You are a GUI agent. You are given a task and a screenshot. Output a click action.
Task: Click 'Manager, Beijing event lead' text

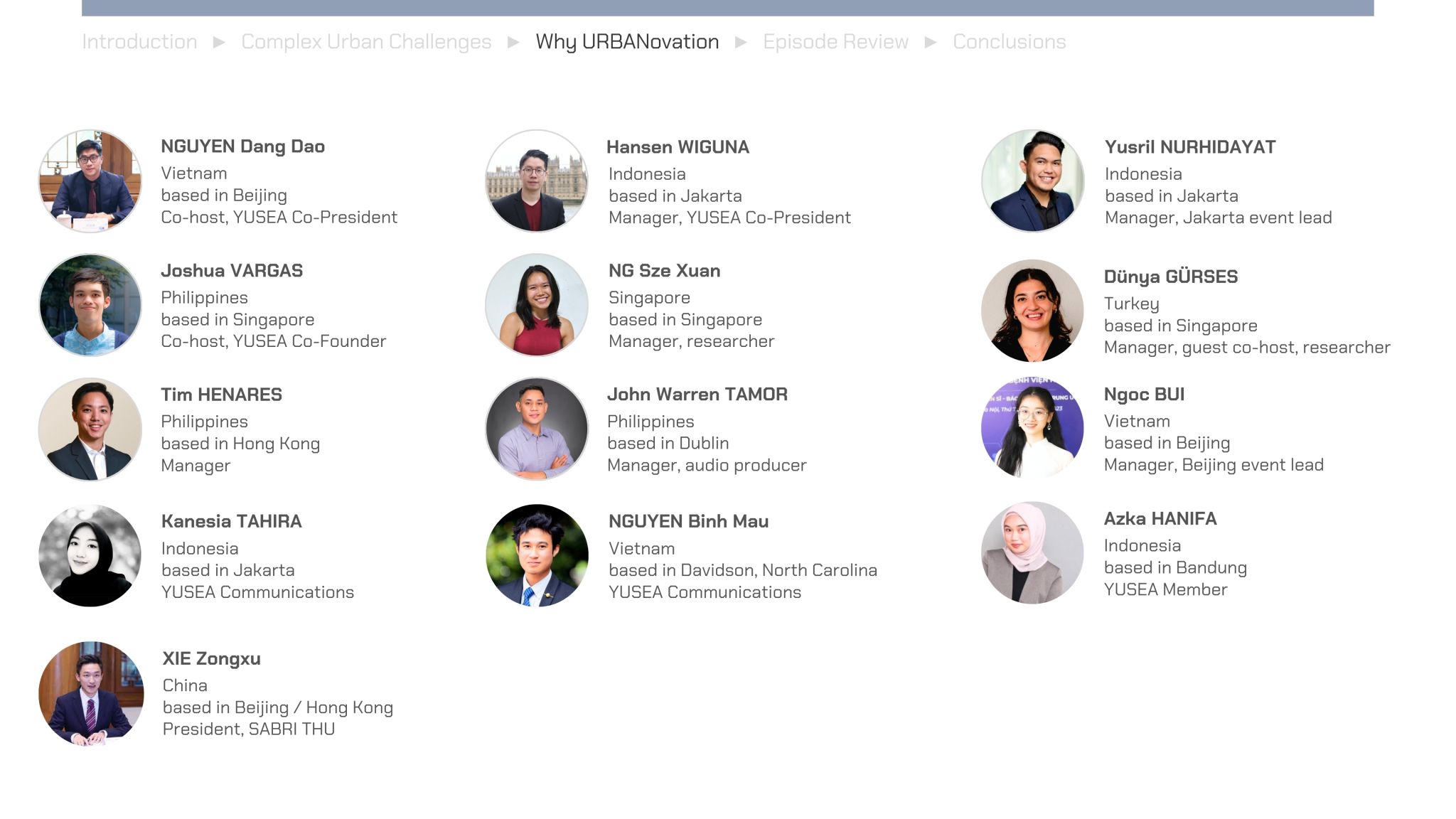1214,465
